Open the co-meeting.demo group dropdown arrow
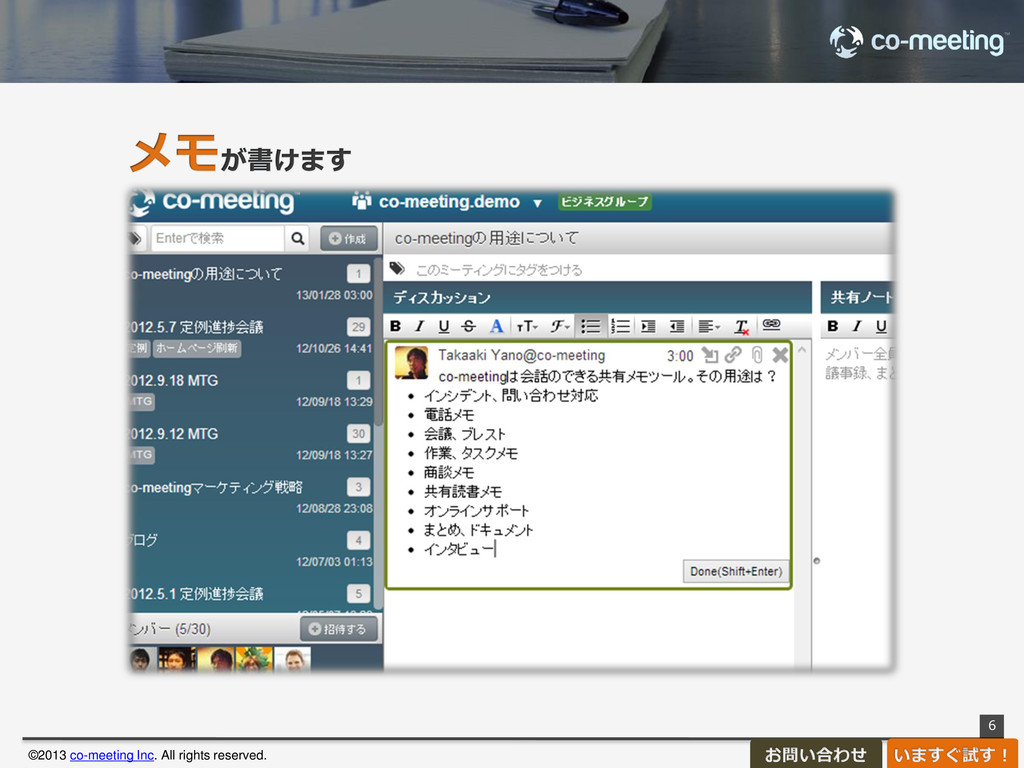This screenshot has height=768, width=1024. (537, 203)
